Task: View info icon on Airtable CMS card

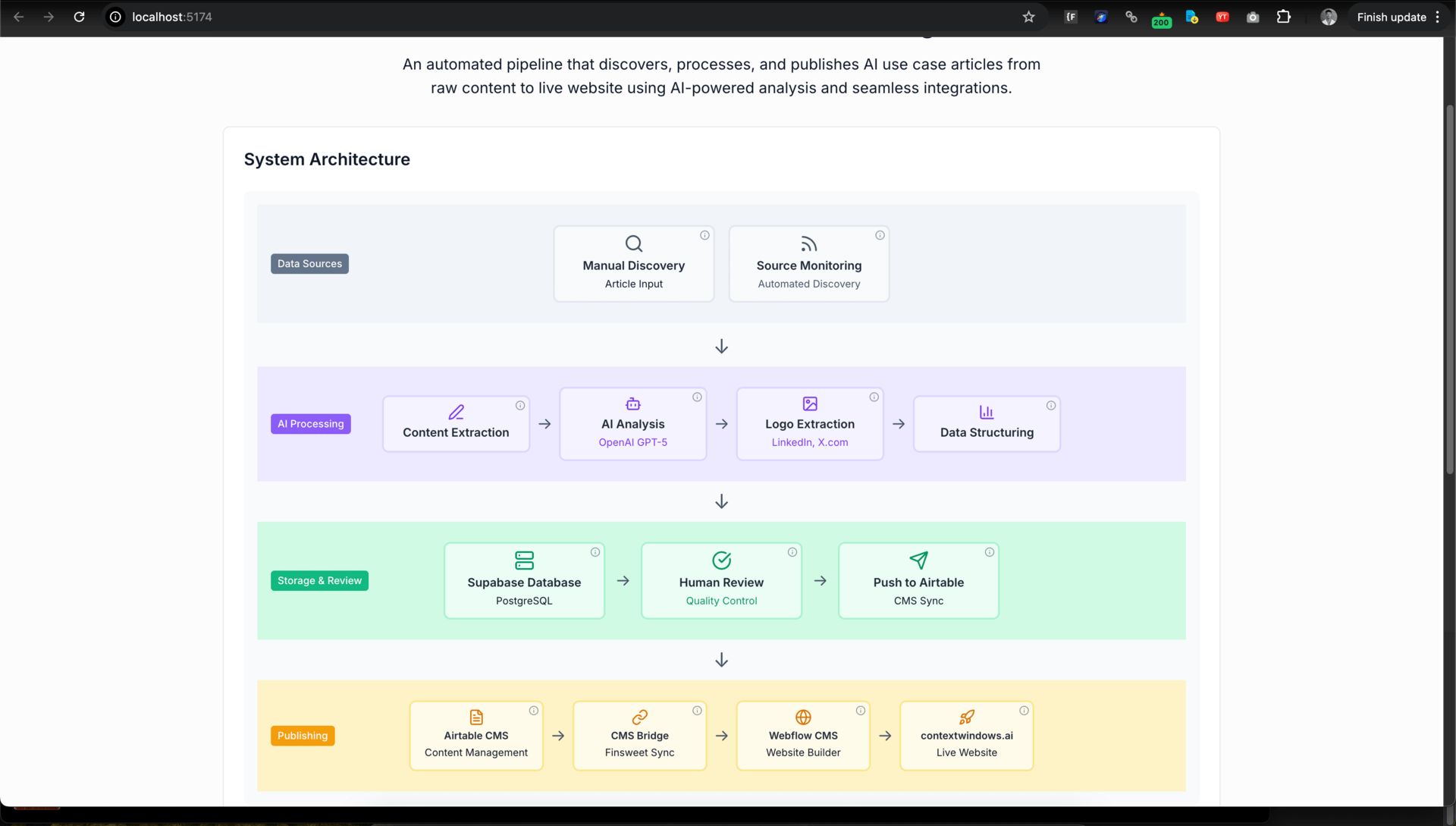Action: 534,711
